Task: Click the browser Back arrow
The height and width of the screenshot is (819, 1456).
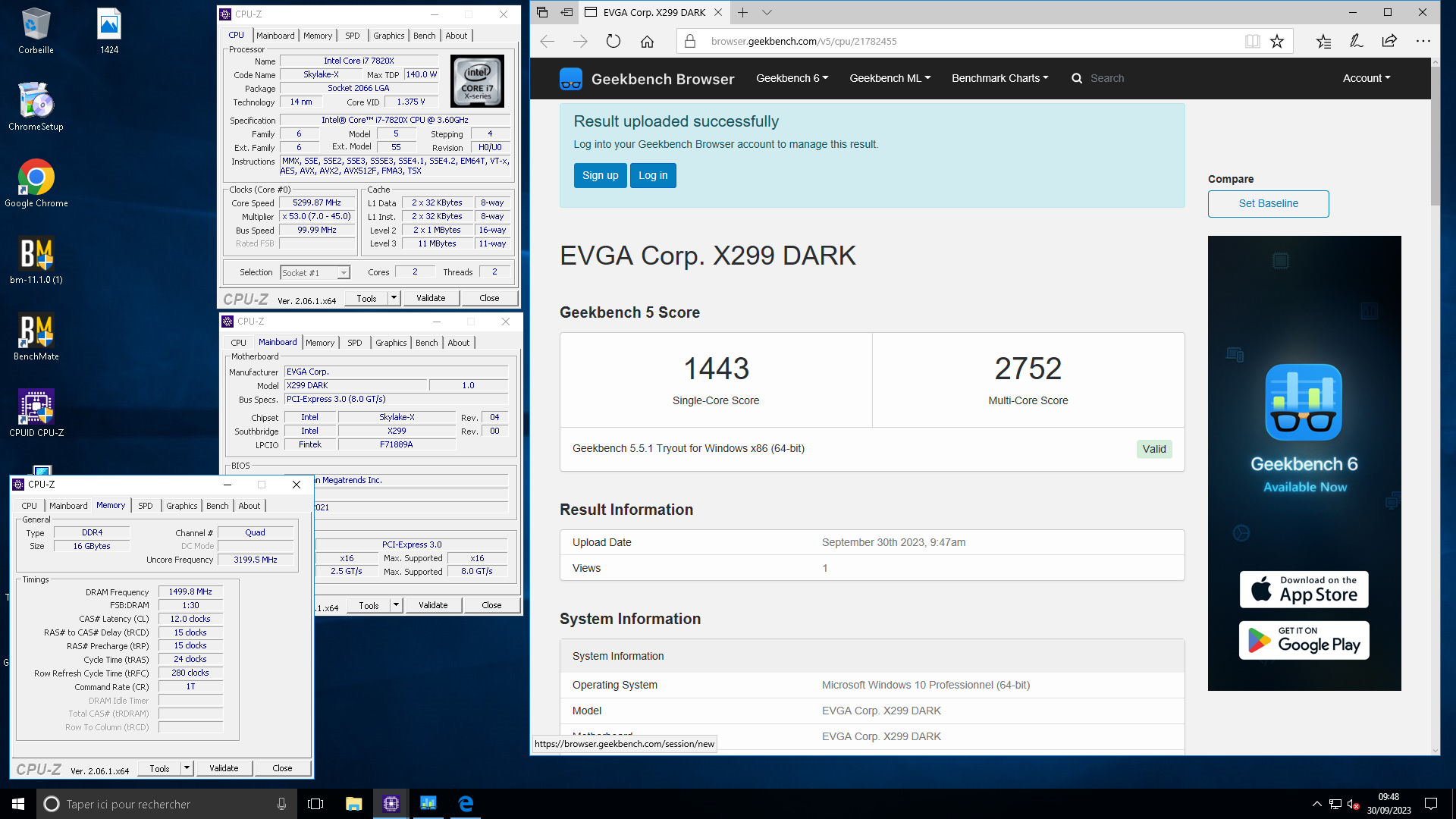Action: pos(548,42)
